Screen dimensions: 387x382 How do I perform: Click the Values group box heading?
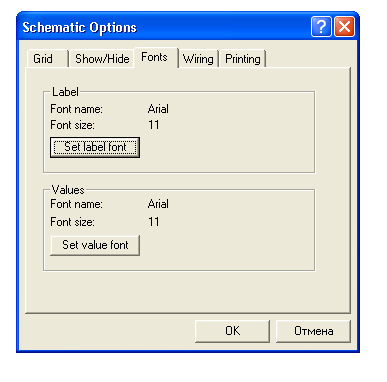click(68, 190)
